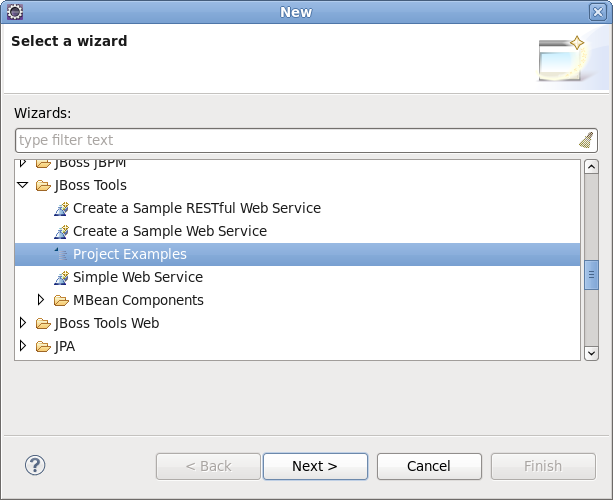Expand the MBean Components folder

point(41,300)
